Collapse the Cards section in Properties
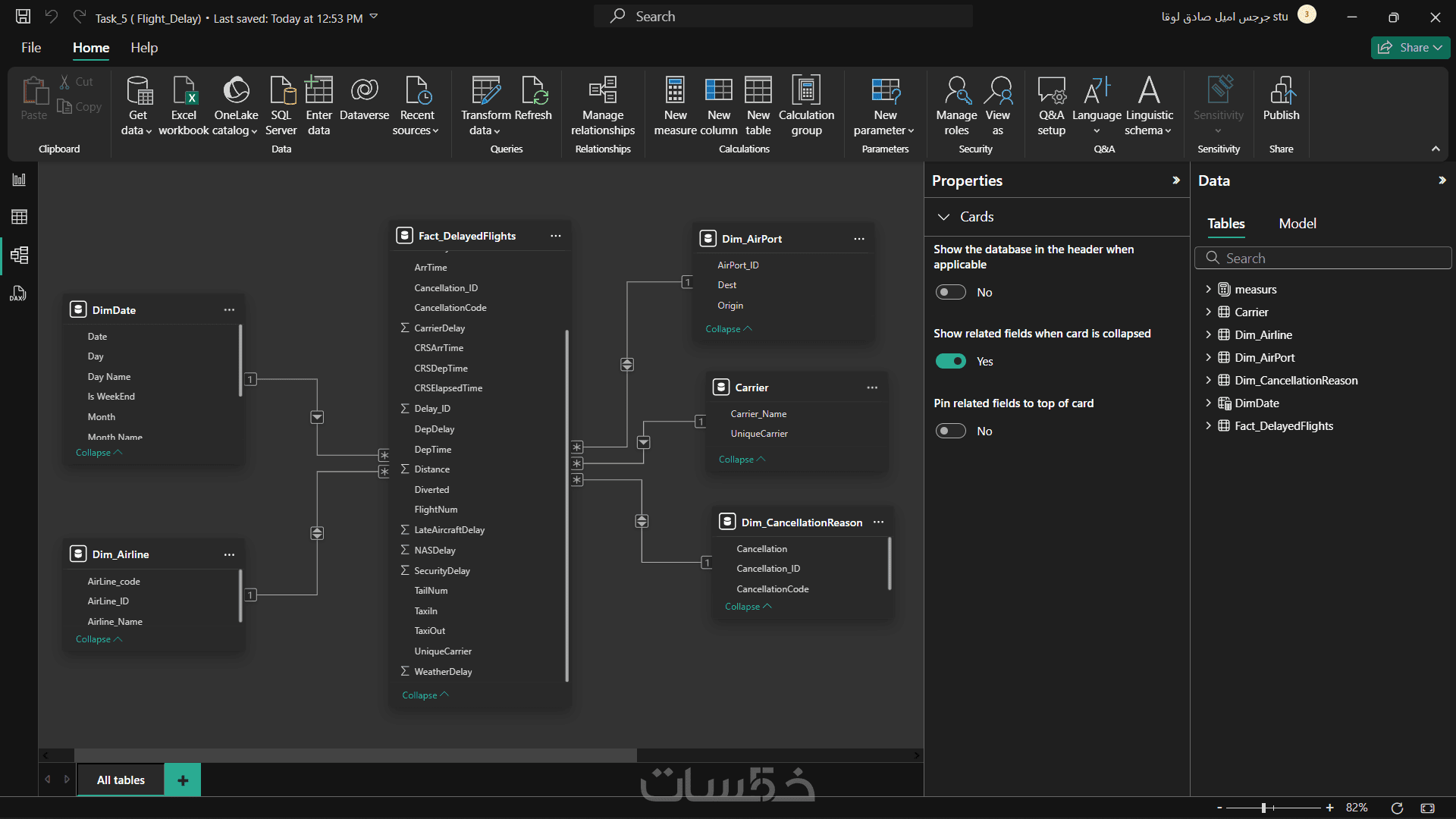Screen dimensions: 1456x819 (944, 217)
